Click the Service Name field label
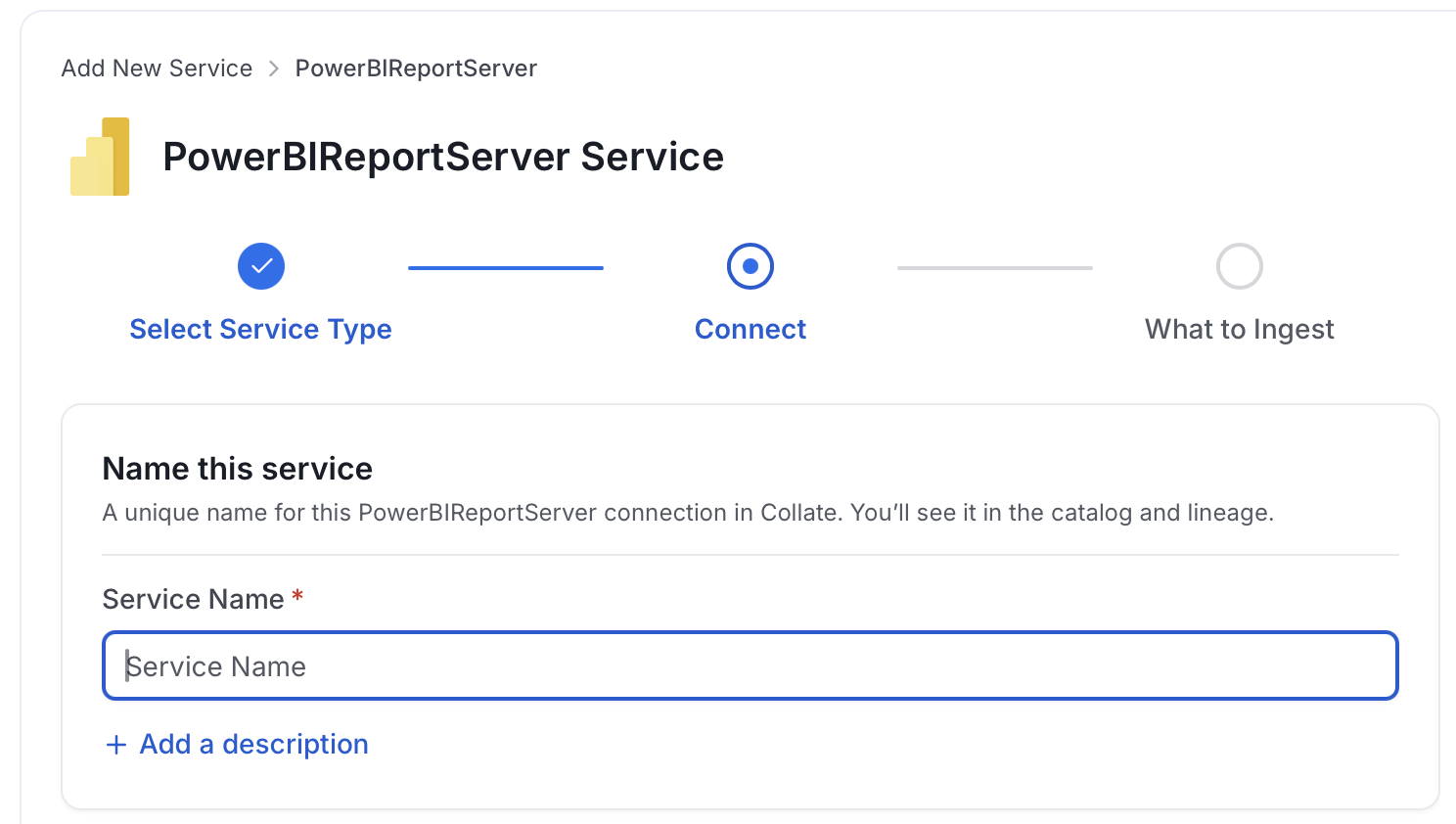Viewport: 1456px width, 824px height. point(194,599)
